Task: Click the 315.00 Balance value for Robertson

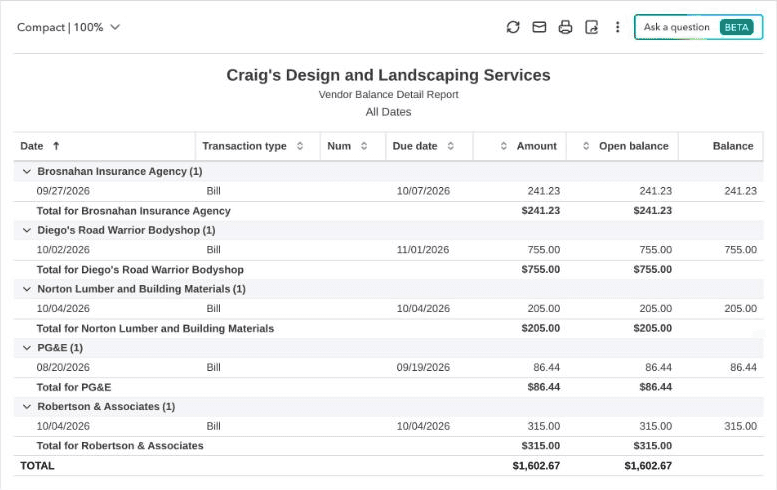Action: click(740, 426)
